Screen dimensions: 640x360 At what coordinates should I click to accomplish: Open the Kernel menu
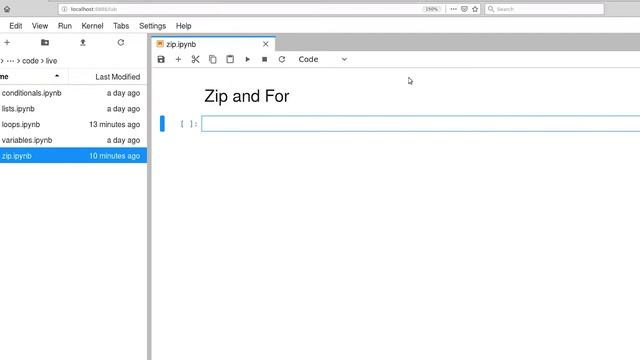92,26
